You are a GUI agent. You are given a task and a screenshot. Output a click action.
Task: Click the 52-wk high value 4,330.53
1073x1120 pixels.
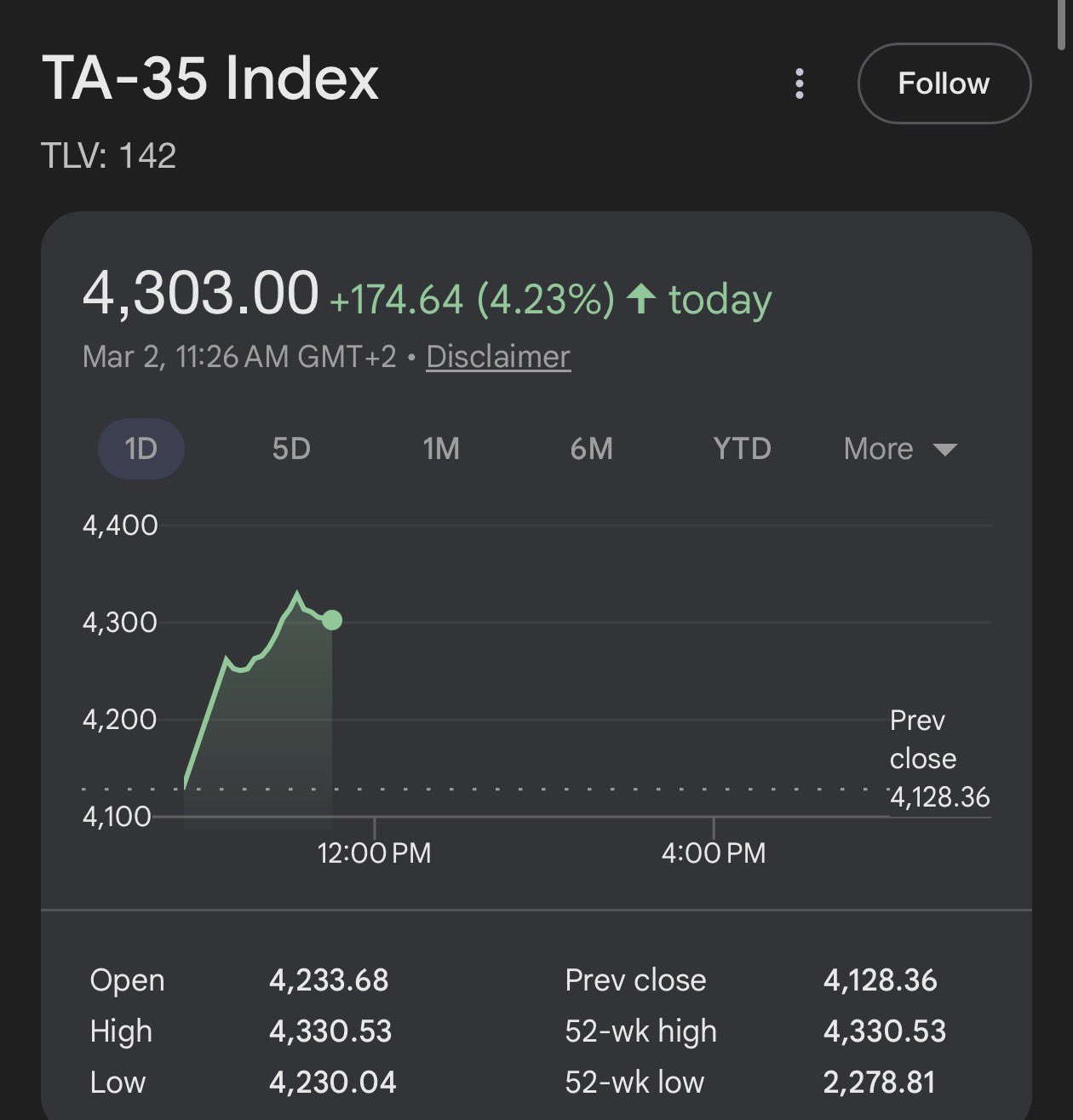point(885,1031)
